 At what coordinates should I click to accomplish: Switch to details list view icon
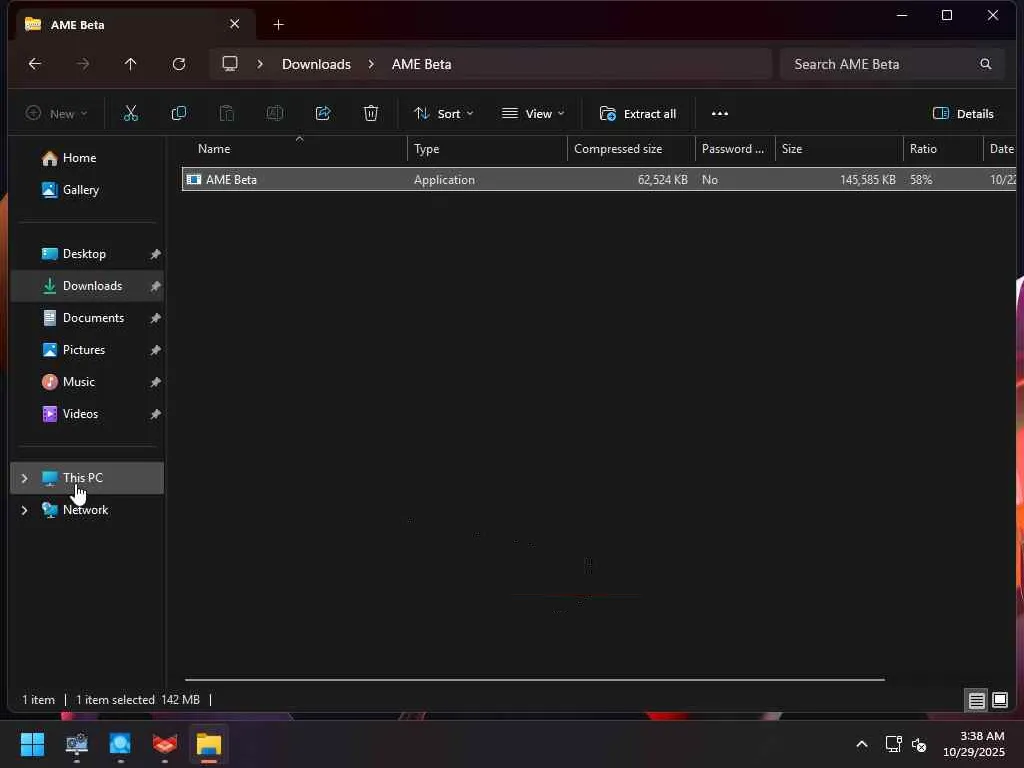coord(976,701)
